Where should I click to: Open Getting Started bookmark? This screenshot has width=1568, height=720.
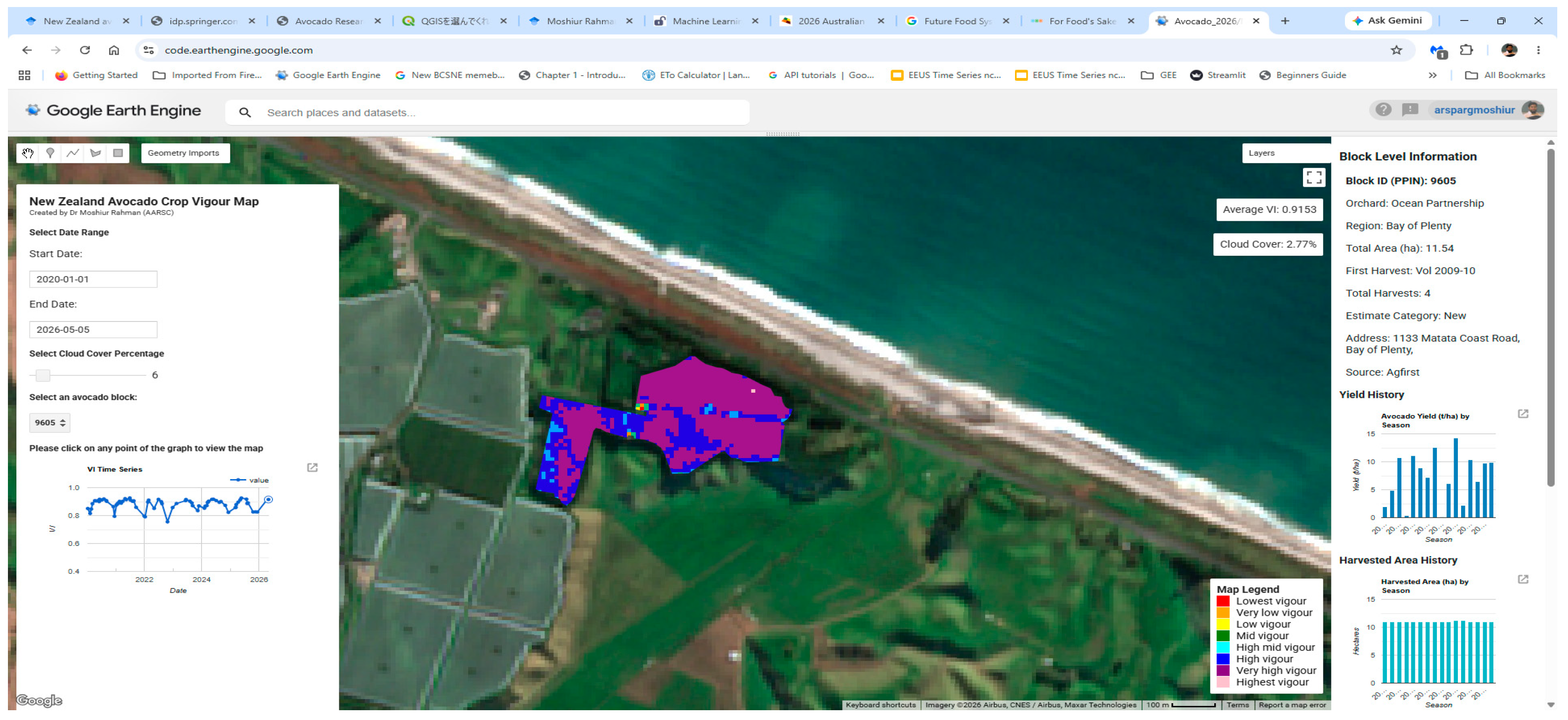click(96, 76)
